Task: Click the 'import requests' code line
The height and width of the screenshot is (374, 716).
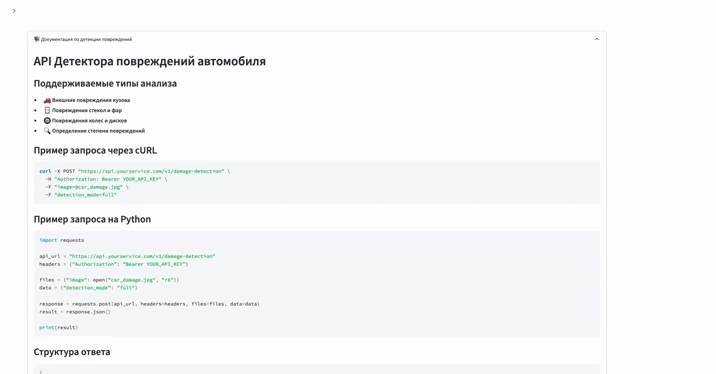Action: click(62, 240)
